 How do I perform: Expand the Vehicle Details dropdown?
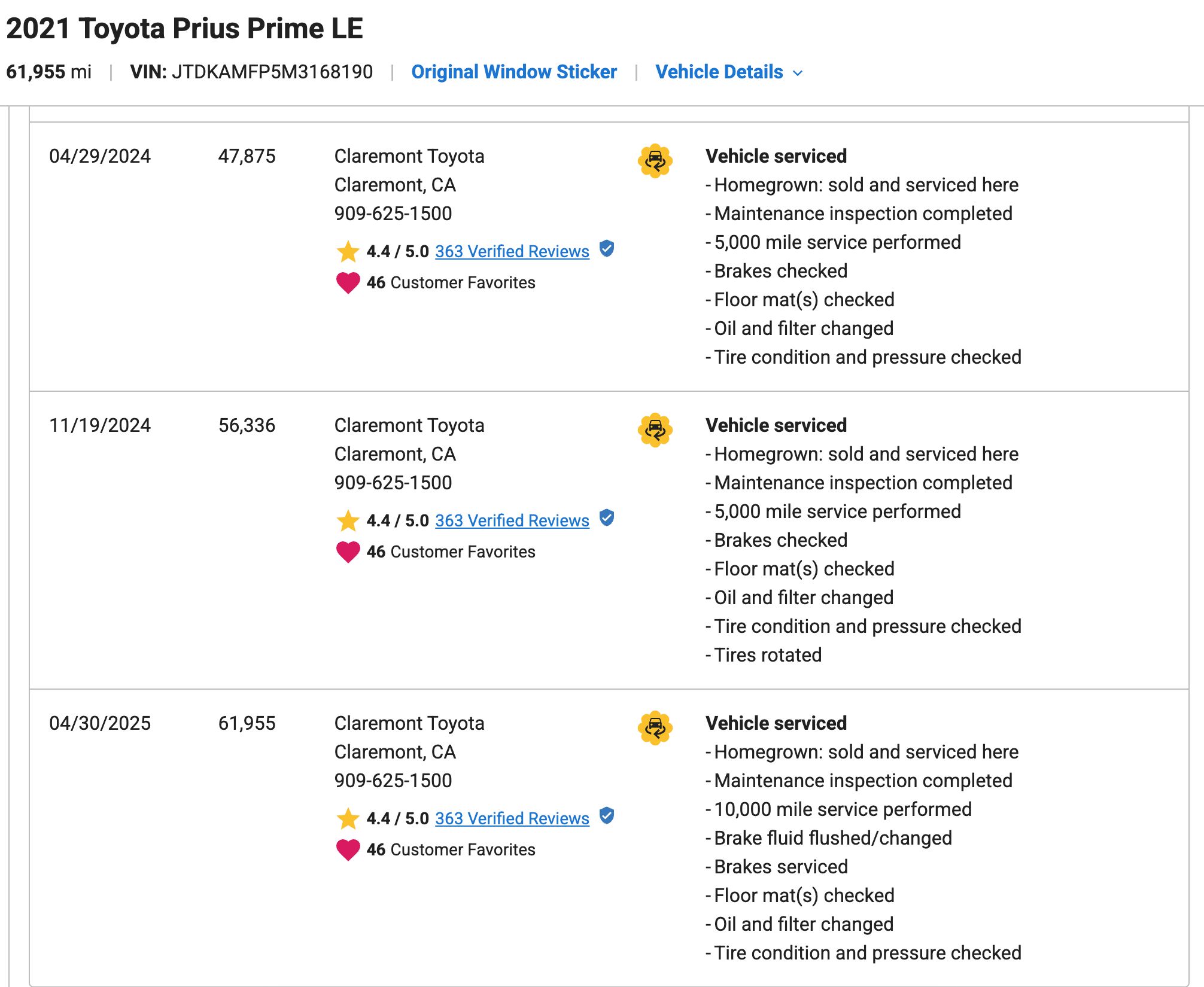click(729, 72)
